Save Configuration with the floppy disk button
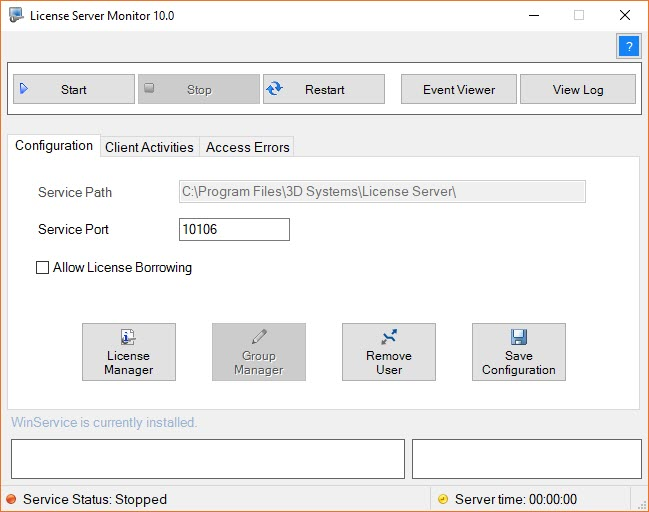This screenshot has height=512, width=649. pyautogui.click(x=518, y=352)
